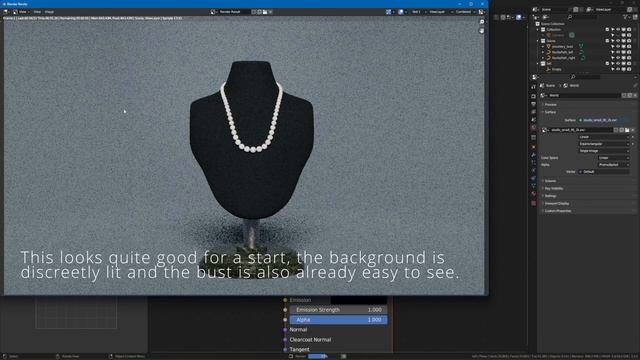Open the Render properties tab

click(x=533, y=96)
